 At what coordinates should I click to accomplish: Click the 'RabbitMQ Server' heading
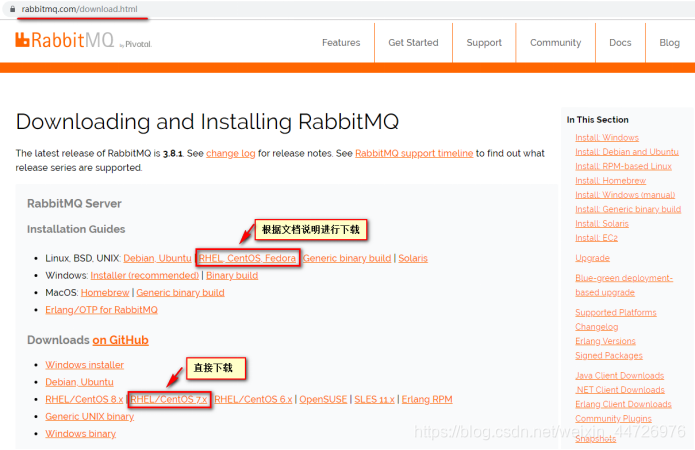74,203
